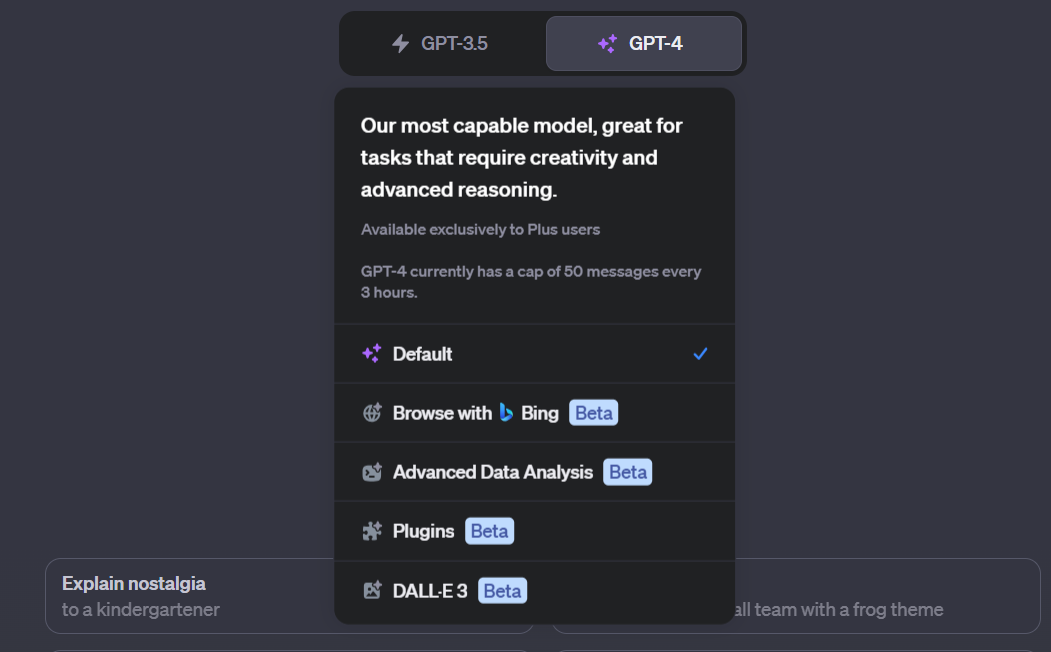Click the purple sparkle icon beside GPT-4
The width and height of the screenshot is (1051, 652).
(608, 44)
